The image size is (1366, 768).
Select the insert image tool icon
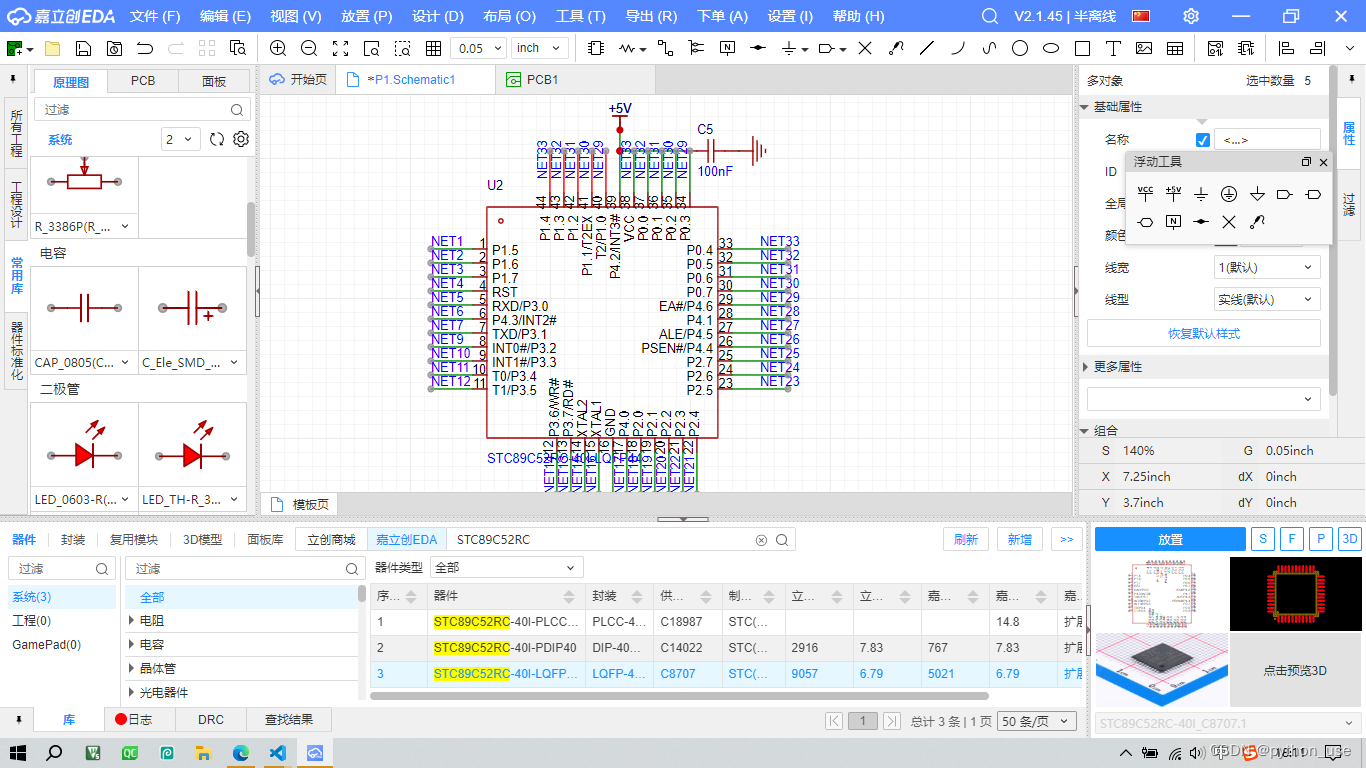[1144, 48]
